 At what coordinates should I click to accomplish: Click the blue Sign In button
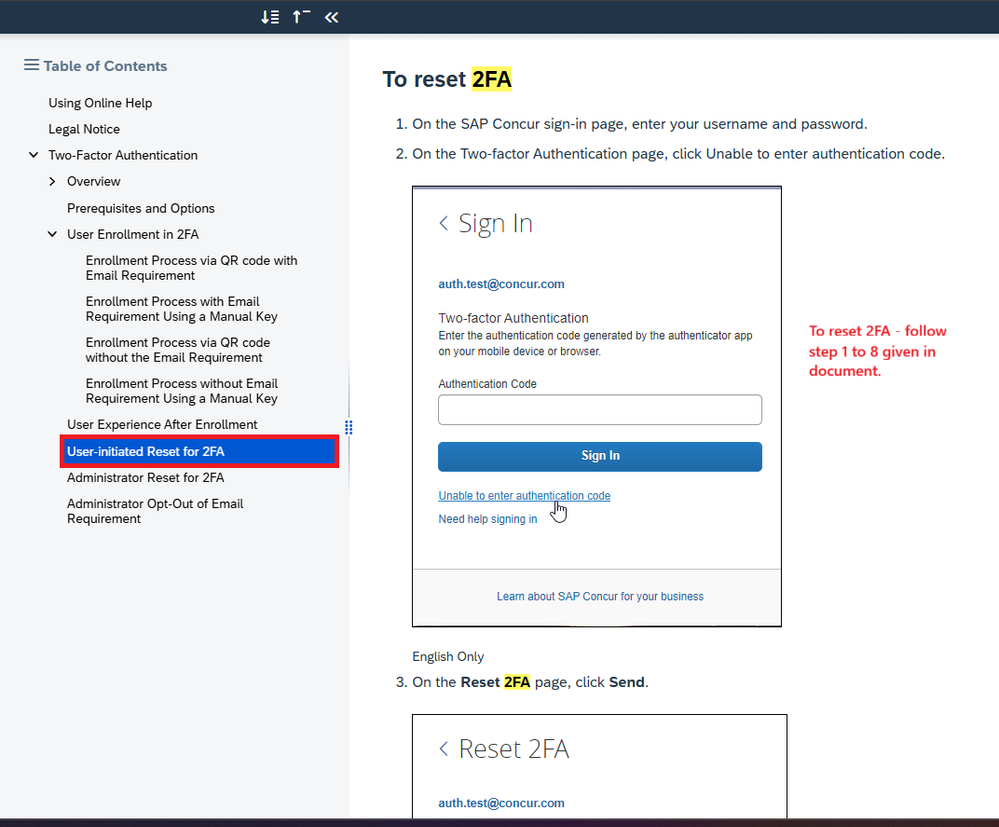[x=600, y=456]
